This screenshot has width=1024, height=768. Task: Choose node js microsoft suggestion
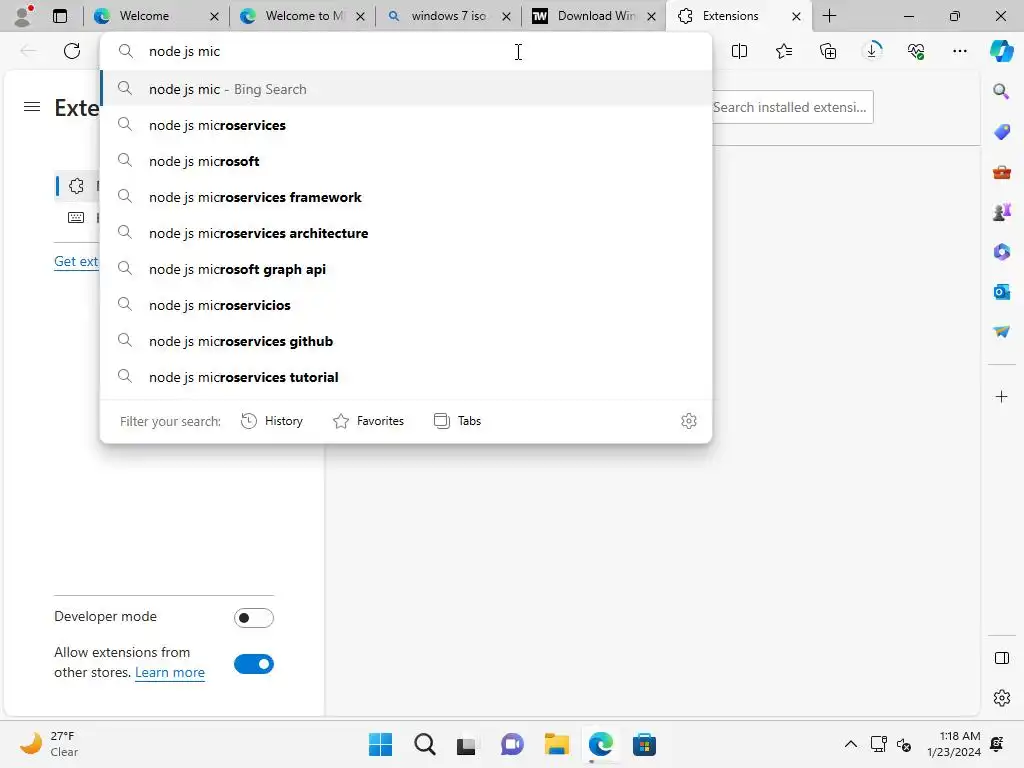(406, 161)
